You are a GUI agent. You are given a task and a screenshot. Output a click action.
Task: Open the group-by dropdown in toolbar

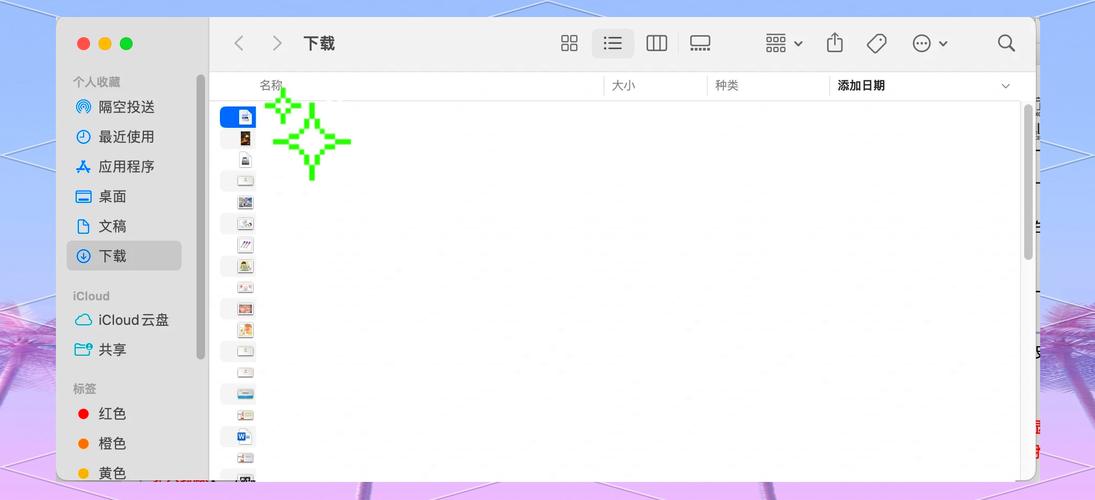(x=784, y=43)
